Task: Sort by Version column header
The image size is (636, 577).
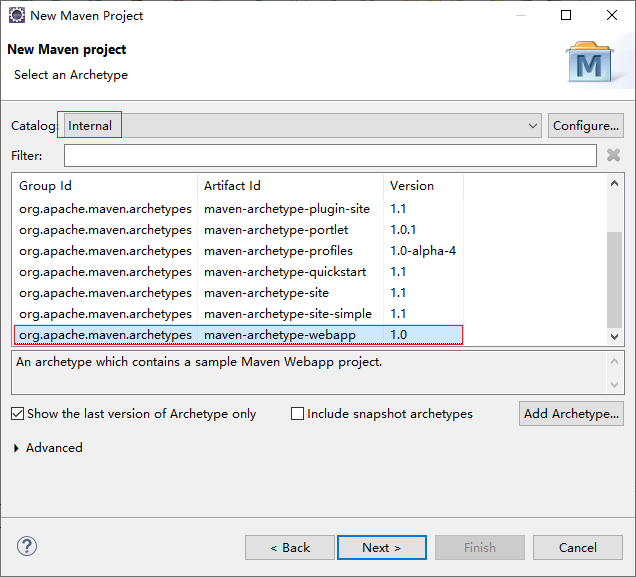Action: point(423,186)
